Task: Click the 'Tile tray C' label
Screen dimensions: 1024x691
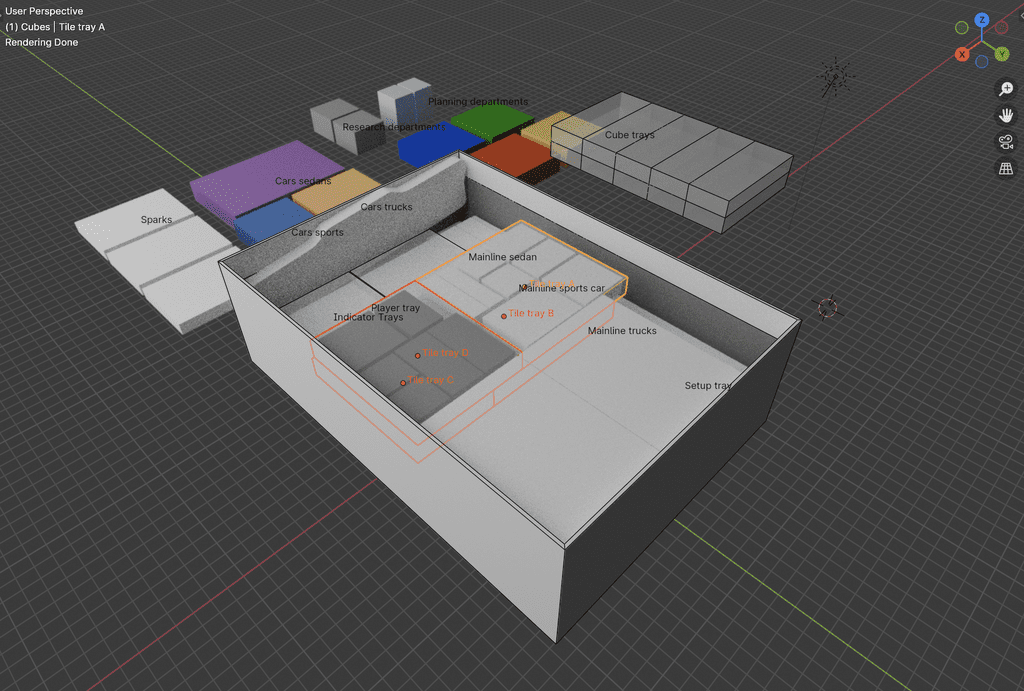Action: coord(430,380)
